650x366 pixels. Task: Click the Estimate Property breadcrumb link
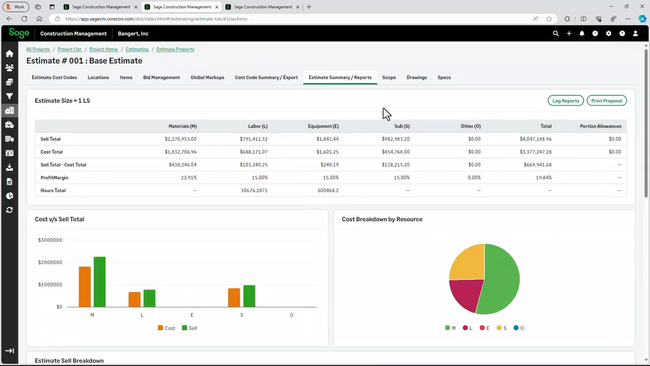tap(175, 49)
